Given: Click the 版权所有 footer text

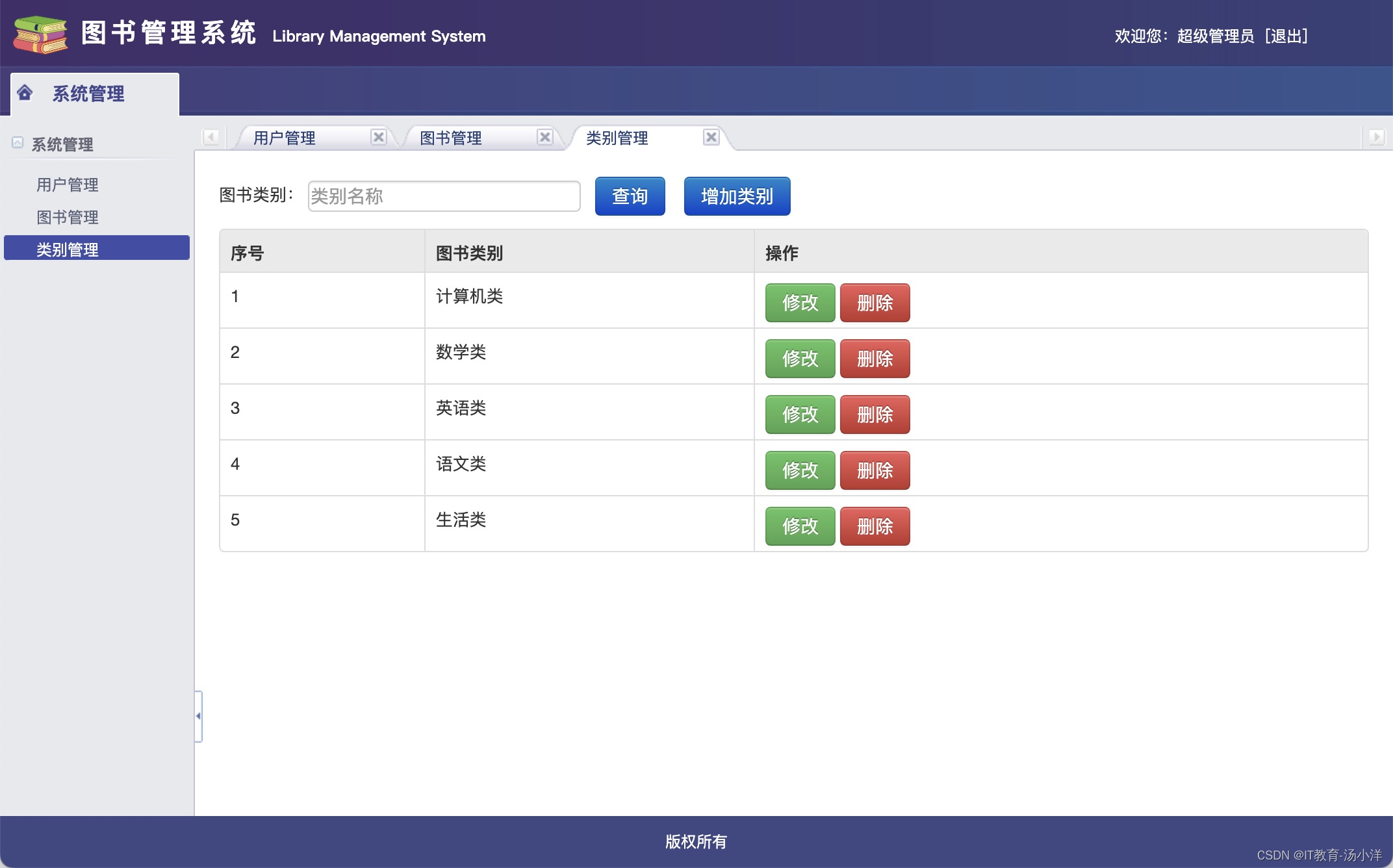Looking at the screenshot, I should pyautogui.click(x=696, y=841).
